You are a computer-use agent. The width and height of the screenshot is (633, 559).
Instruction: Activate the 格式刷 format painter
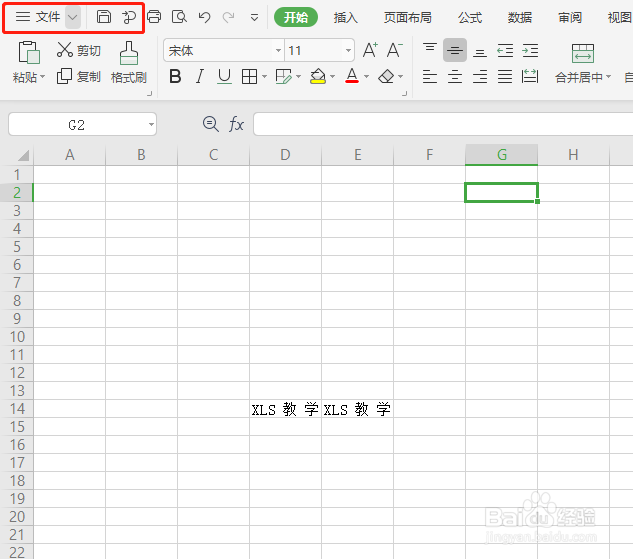pos(129,62)
